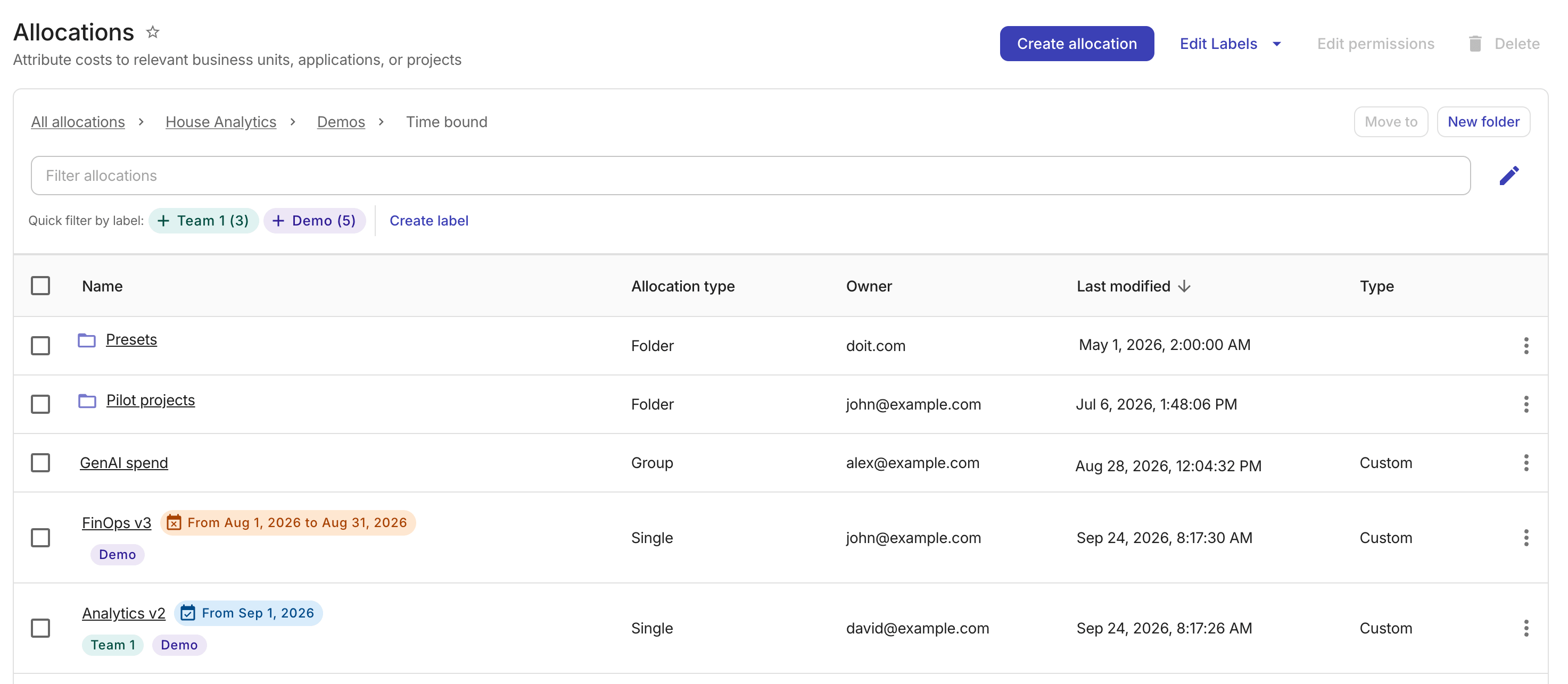Click the Filter allocations input field
Screen dimensions: 1568x684
point(750,176)
